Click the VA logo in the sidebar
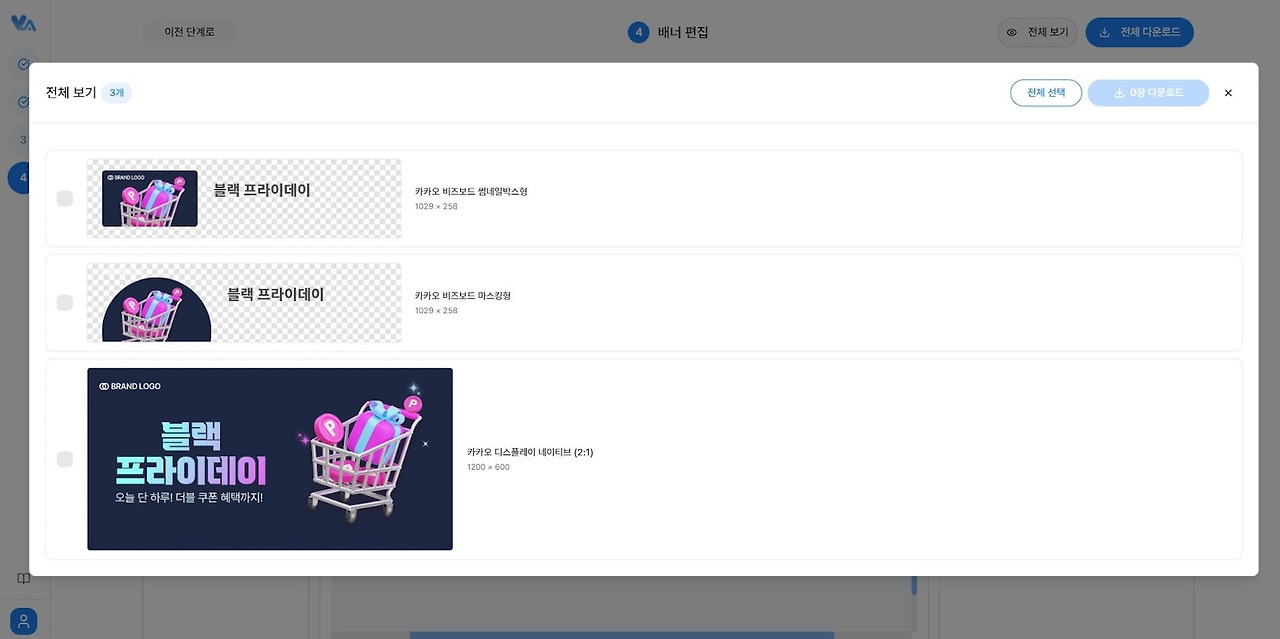 21,22
